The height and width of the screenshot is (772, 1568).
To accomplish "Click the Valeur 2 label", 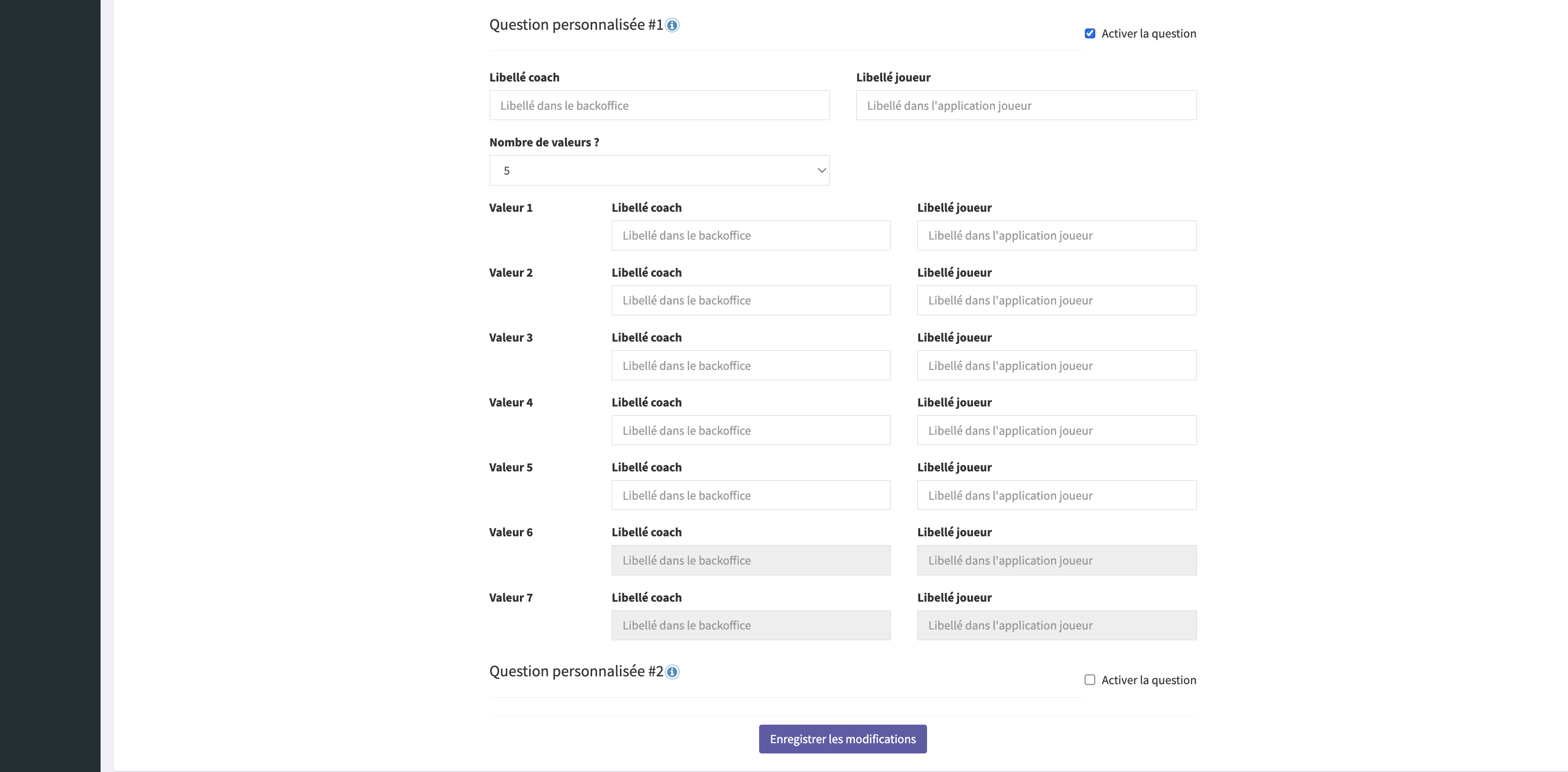I will tap(511, 272).
